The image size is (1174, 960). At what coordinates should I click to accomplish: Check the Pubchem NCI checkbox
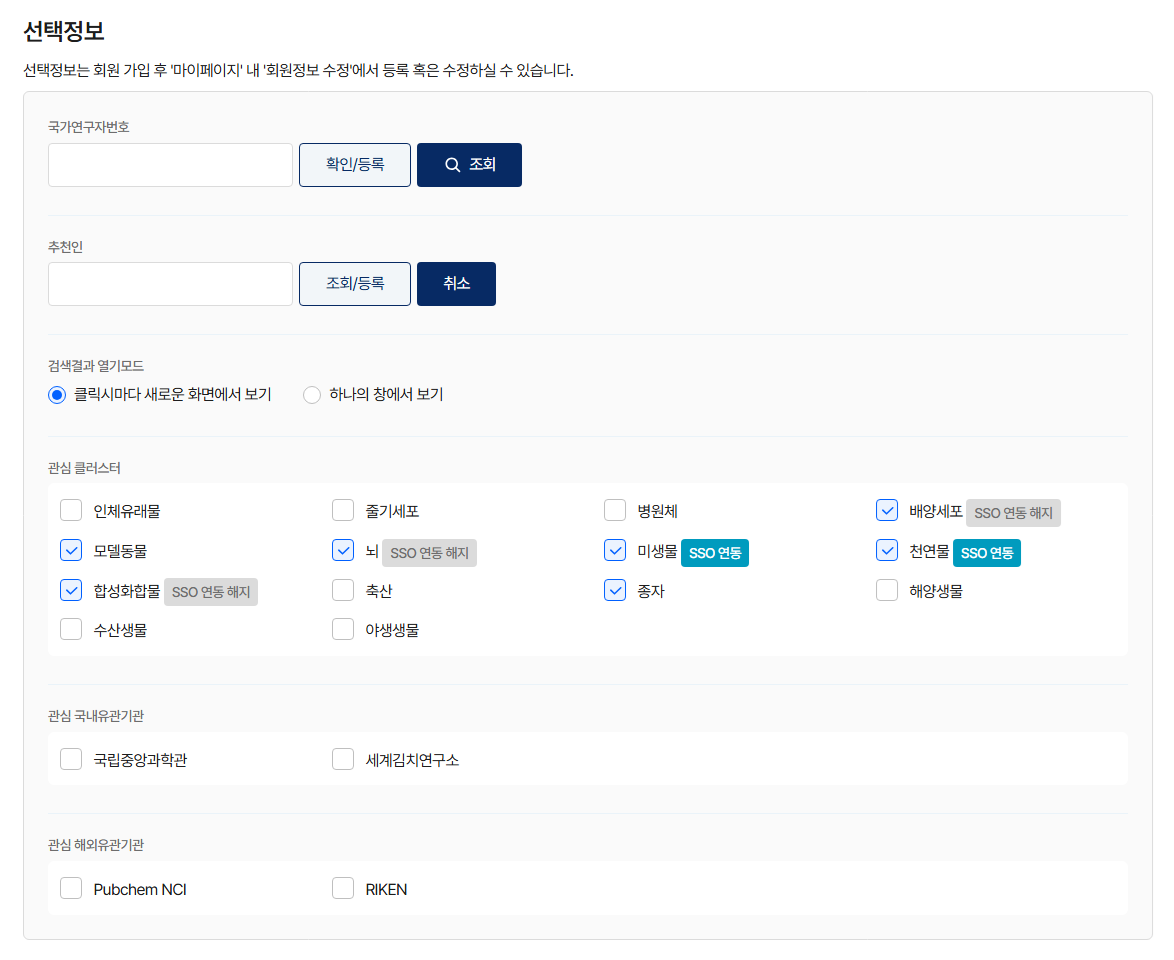click(x=71, y=888)
